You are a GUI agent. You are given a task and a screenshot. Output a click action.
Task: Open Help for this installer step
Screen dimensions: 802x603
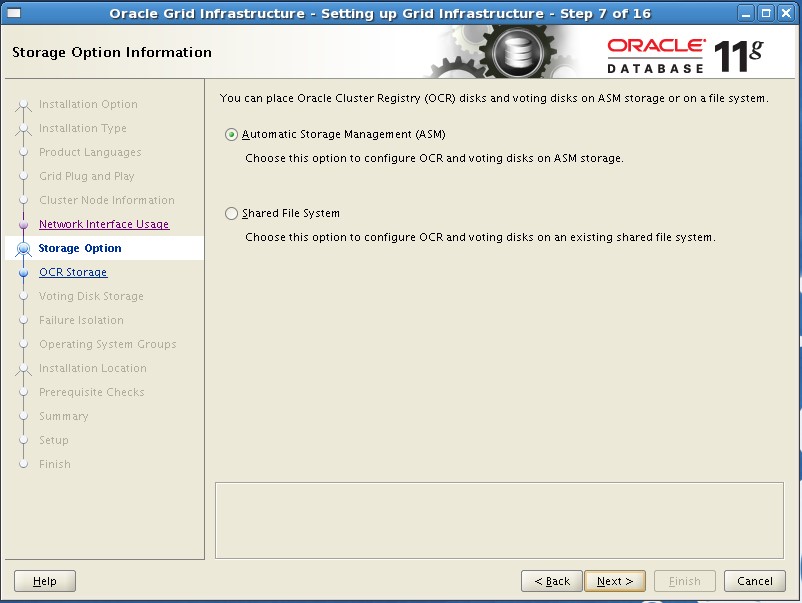tap(45, 581)
